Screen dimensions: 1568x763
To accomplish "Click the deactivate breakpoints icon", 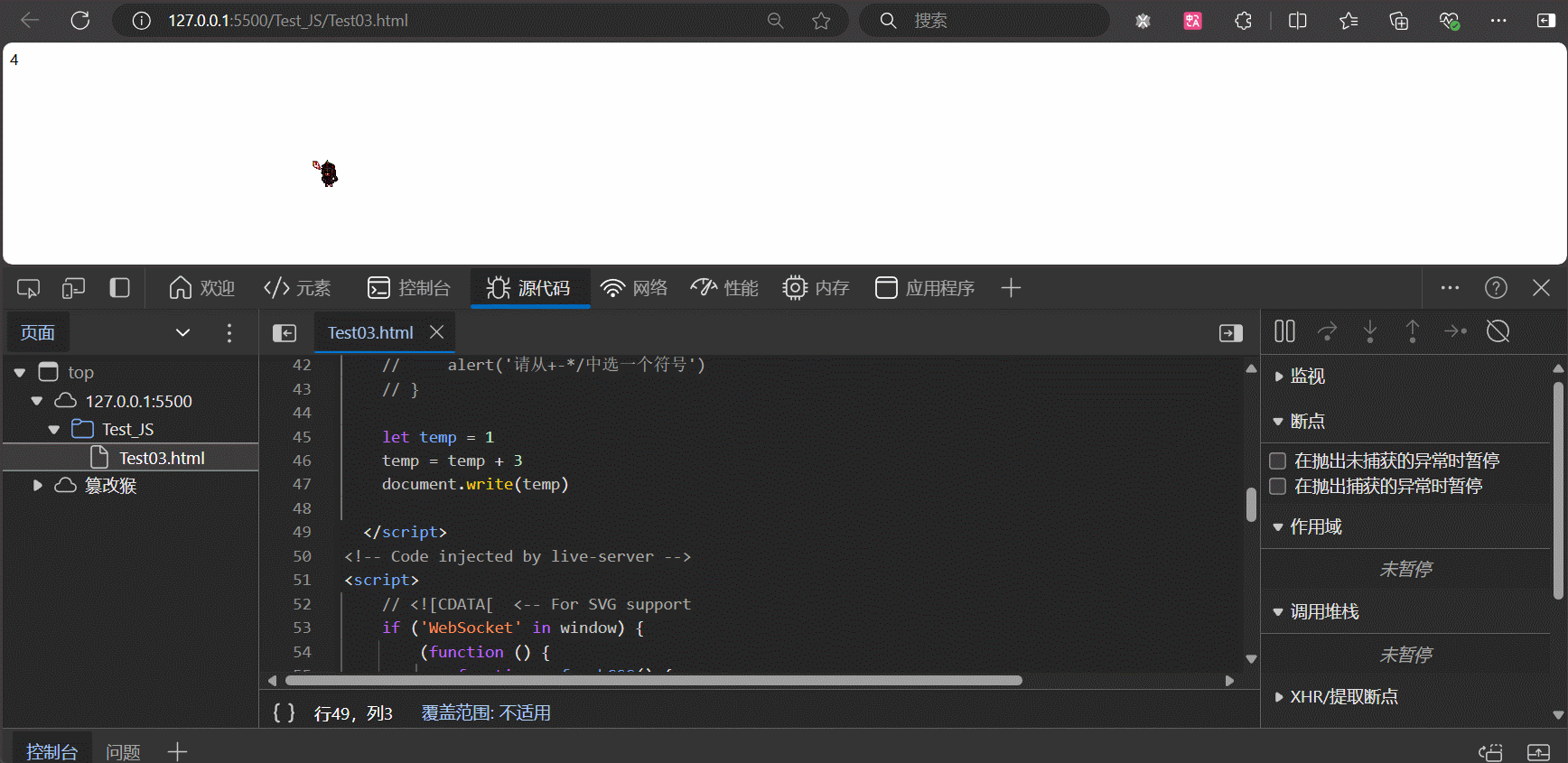I will tap(1498, 331).
